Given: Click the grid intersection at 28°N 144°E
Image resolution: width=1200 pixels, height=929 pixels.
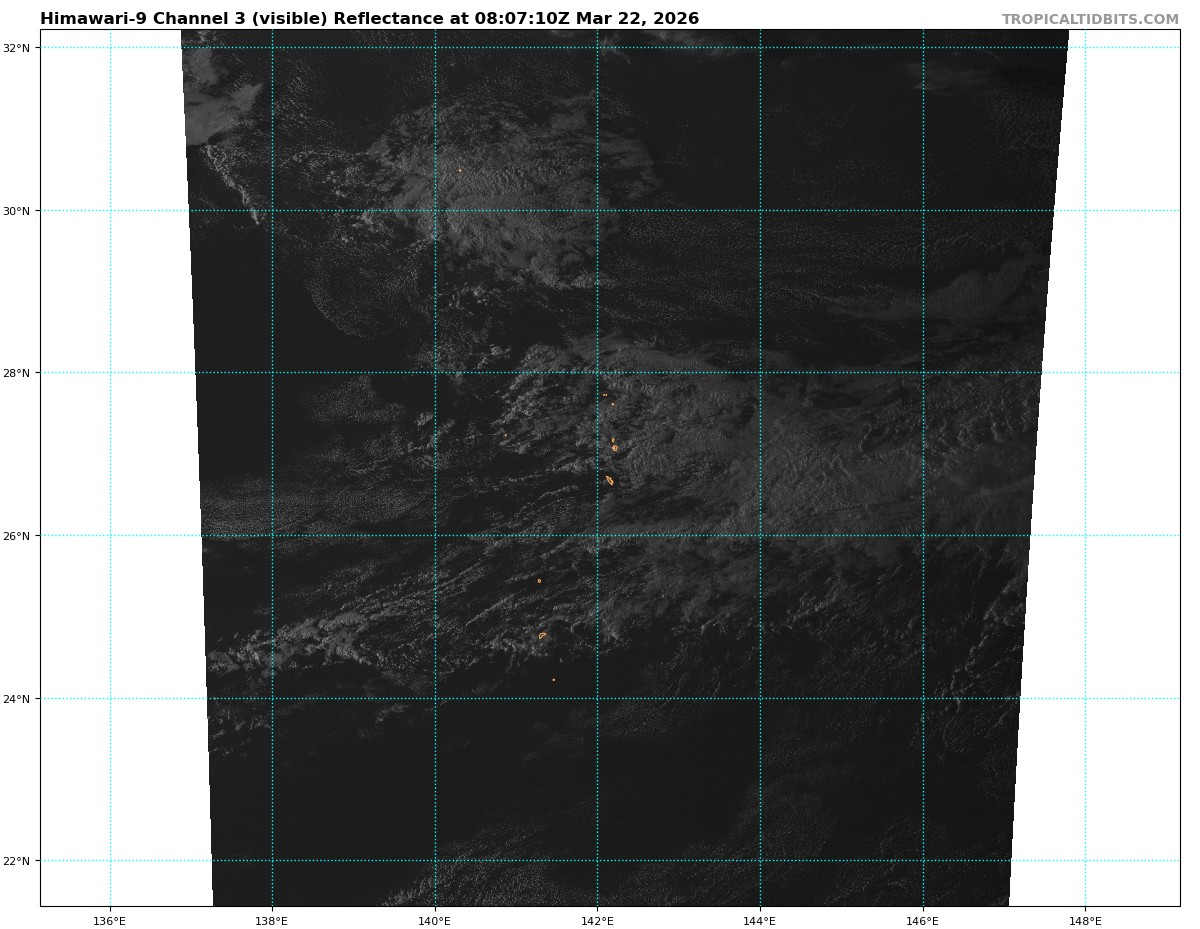Looking at the screenshot, I should coord(760,373).
